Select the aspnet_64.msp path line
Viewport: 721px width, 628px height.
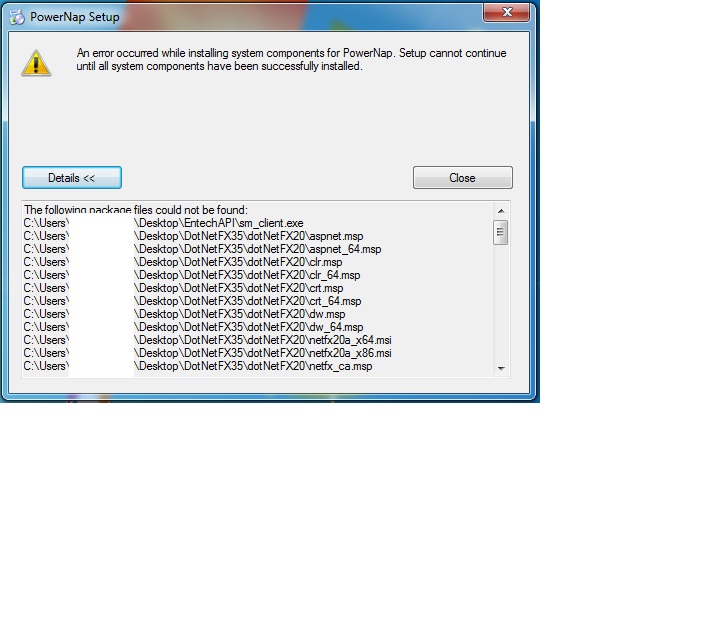(x=202, y=249)
